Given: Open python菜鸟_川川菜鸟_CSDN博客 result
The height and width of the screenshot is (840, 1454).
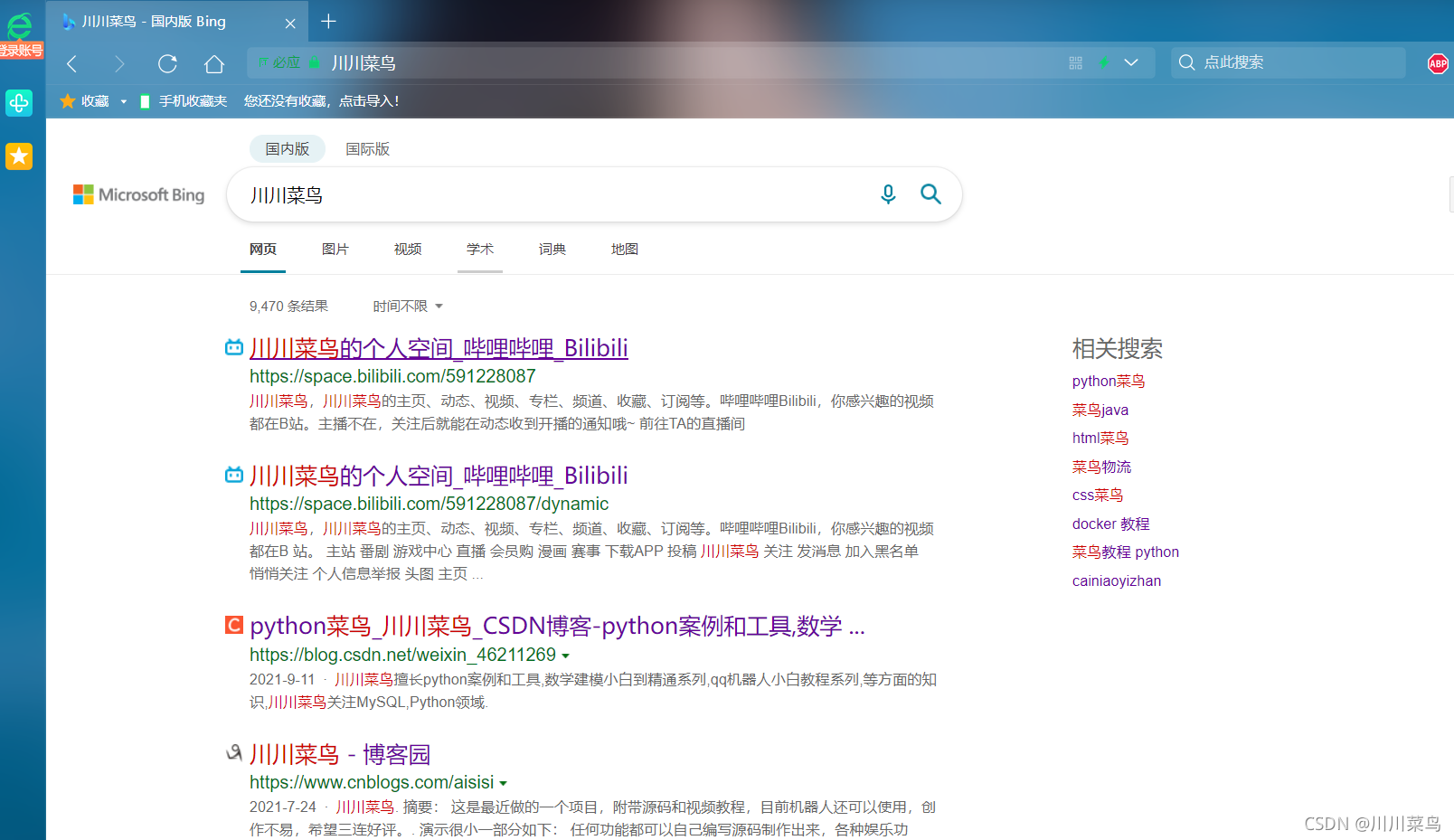Looking at the screenshot, I should (557, 626).
